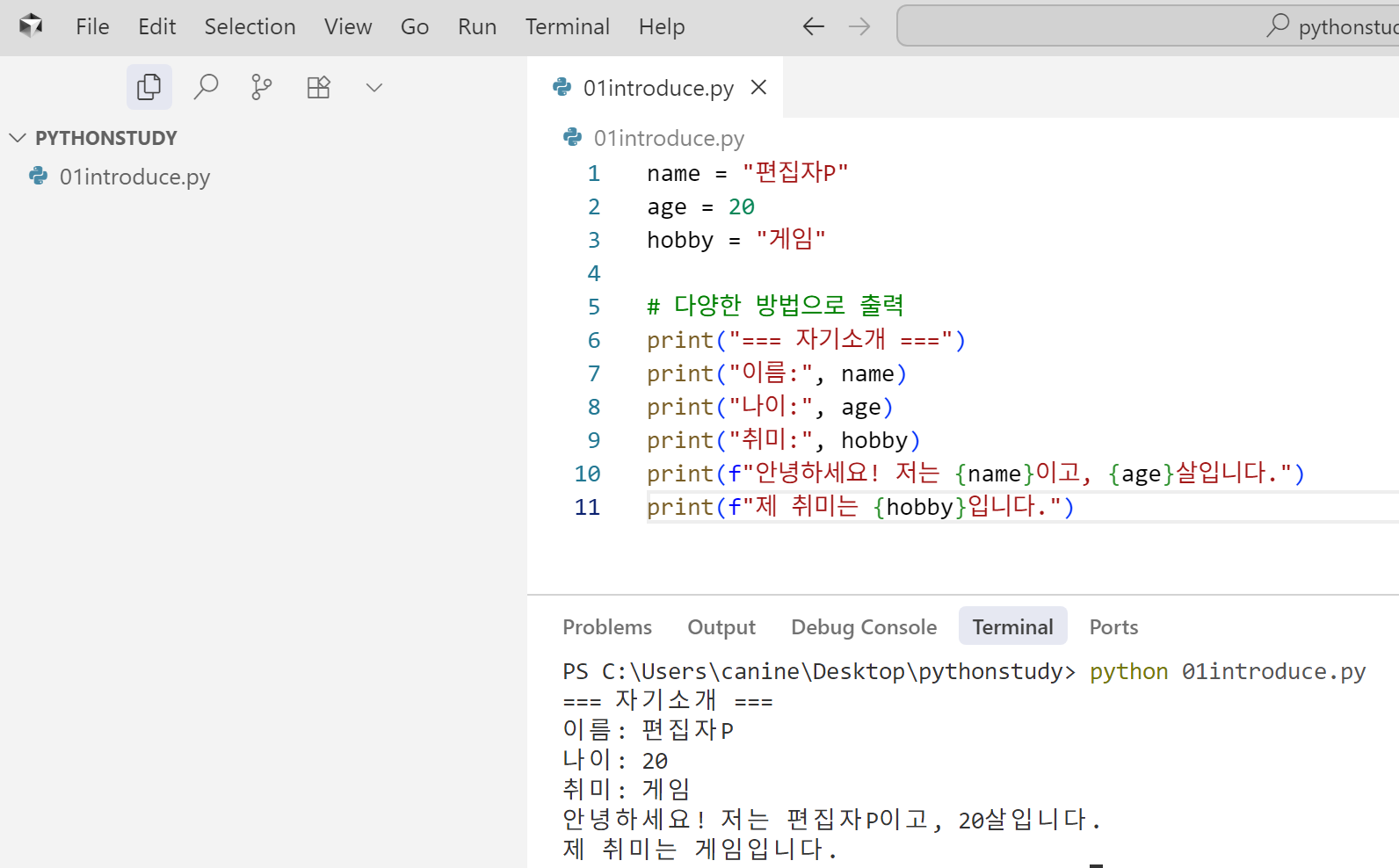Click the terminal command 'python 01introduce.py'
Image resolution: width=1399 pixels, height=868 pixels.
(x=1228, y=671)
